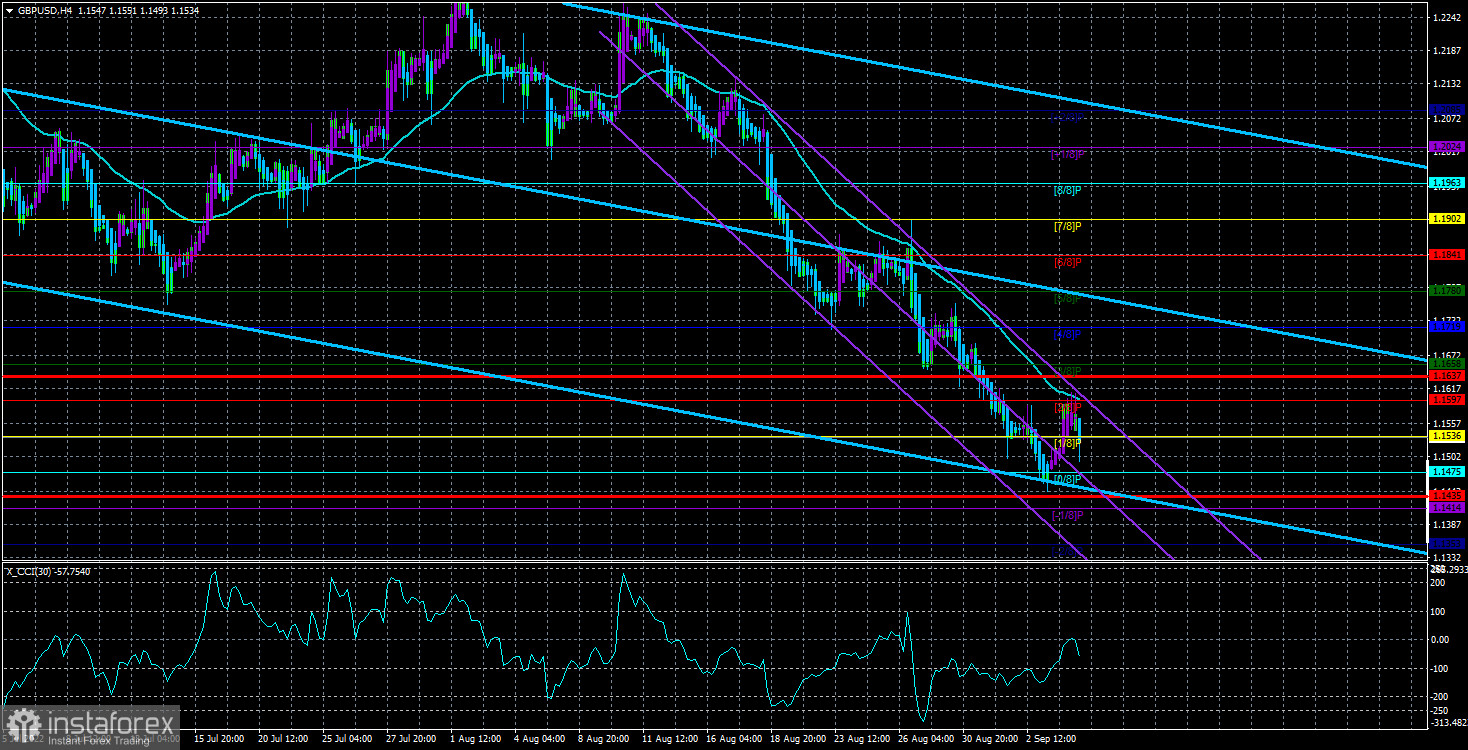Click the 1.2024 purple price tag
Viewport: 1468px width, 750px height.
1447,146
